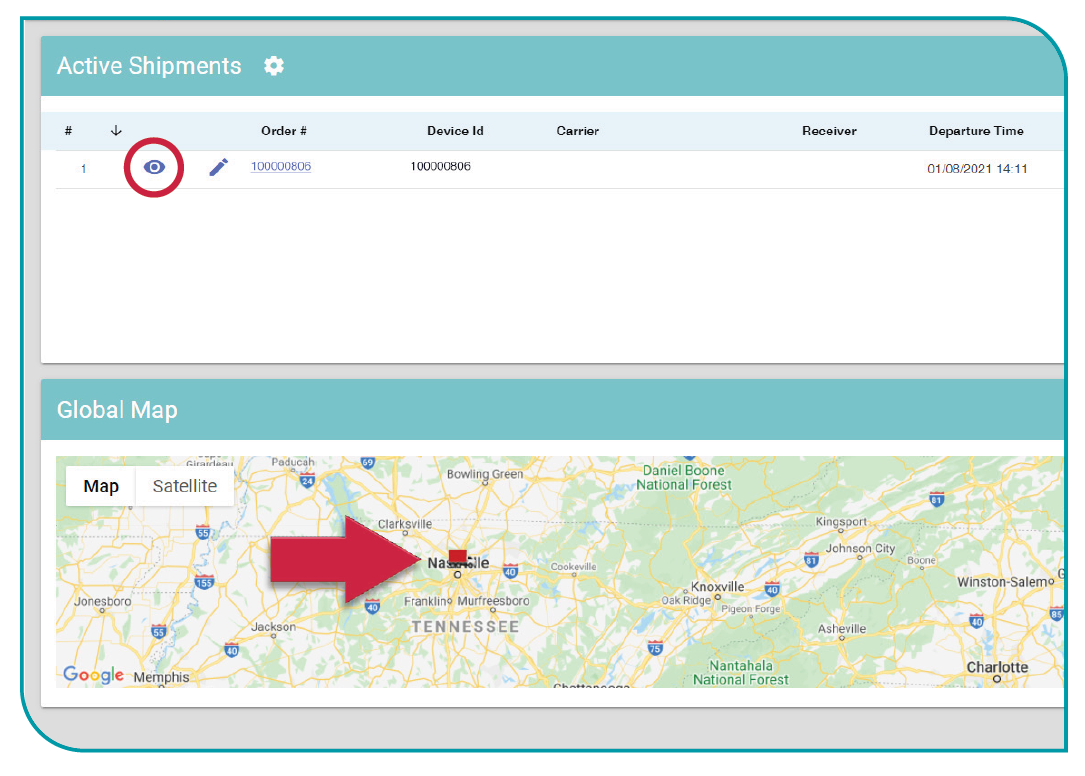Click Clarksville label on the map
The height and width of the screenshot is (776, 1085).
point(405,524)
